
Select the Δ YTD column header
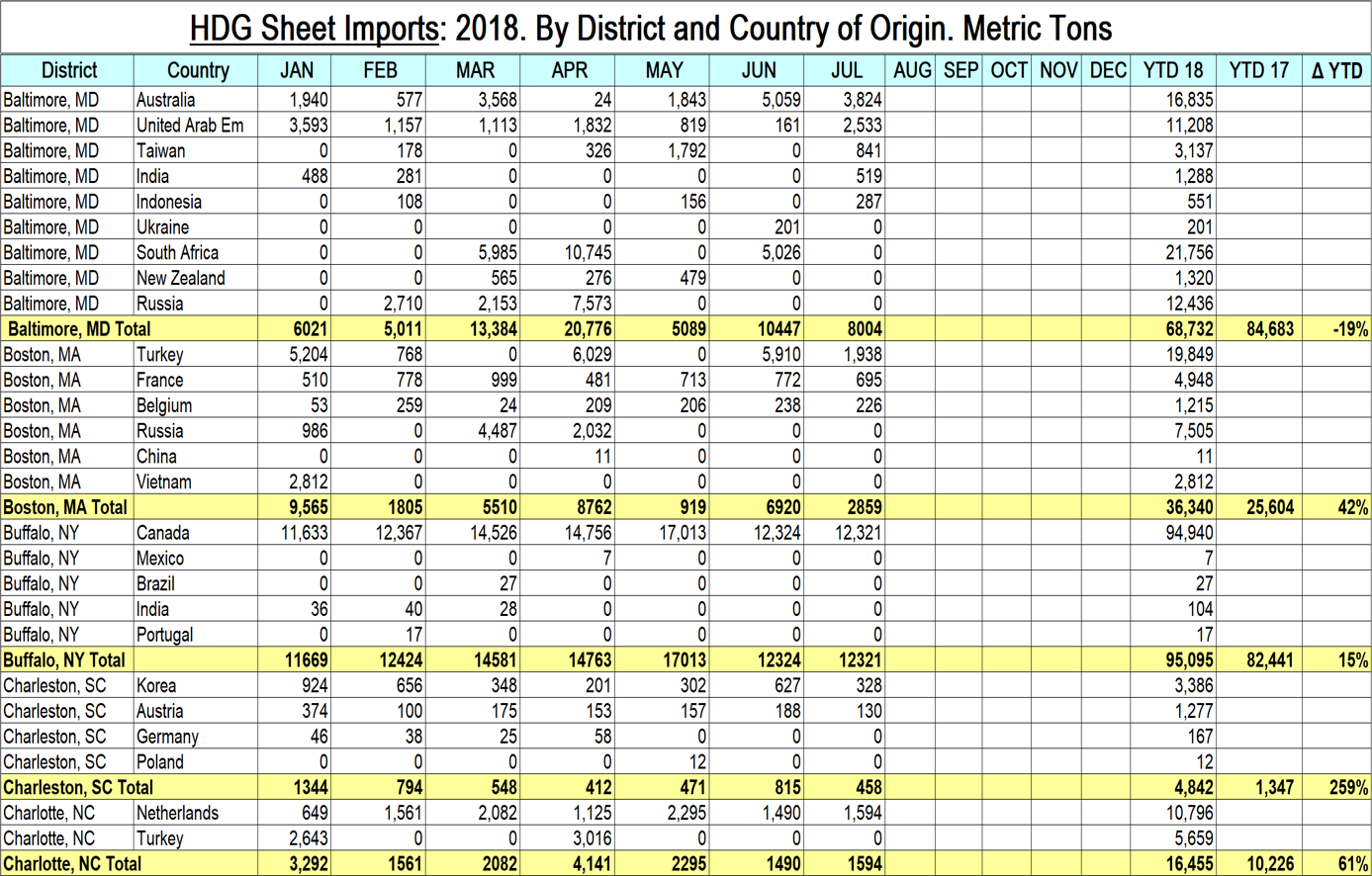(1335, 71)
